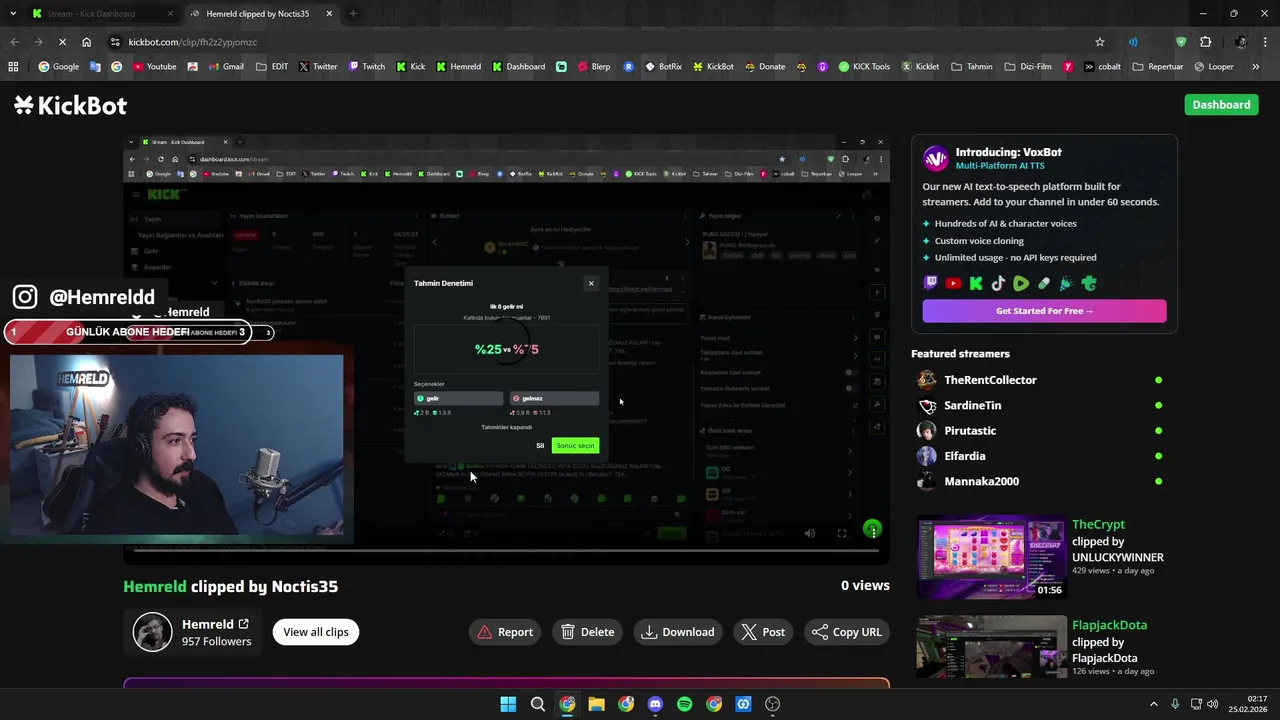This screenshot has height=720, width=1280.
Task: Open Chrome profile avatar
Action: (x=1241, y=42)
